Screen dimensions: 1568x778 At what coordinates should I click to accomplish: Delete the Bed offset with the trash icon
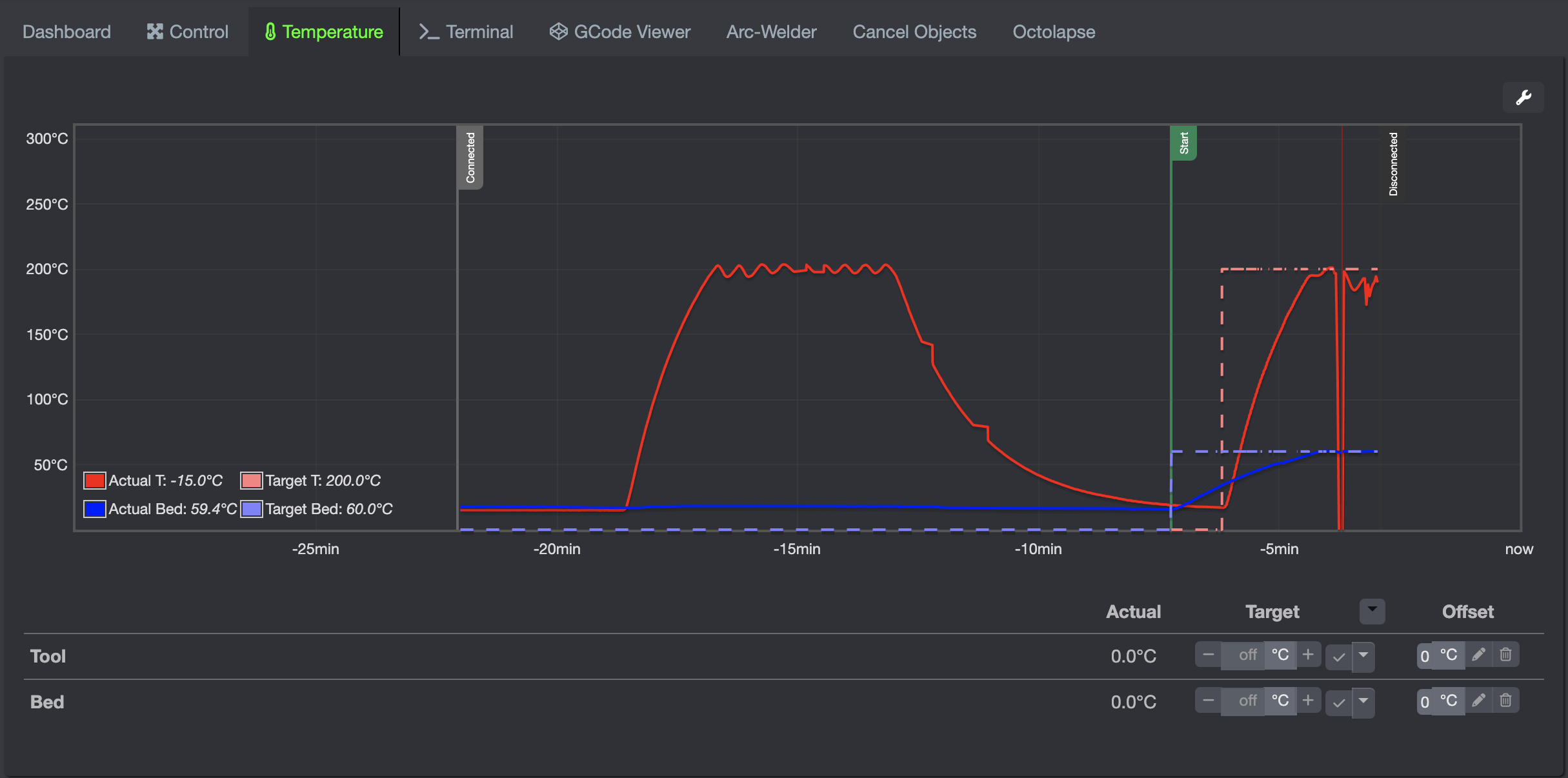(1505, 701)
